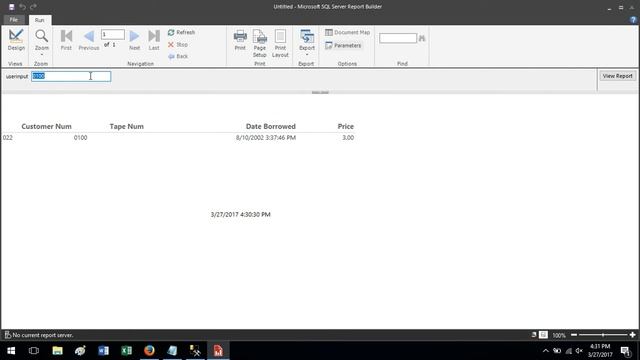The height and width of the screenshot is (360, 640).
Task: Click the Undo icon
Action: pyautogui.click(x=22, y=7)
